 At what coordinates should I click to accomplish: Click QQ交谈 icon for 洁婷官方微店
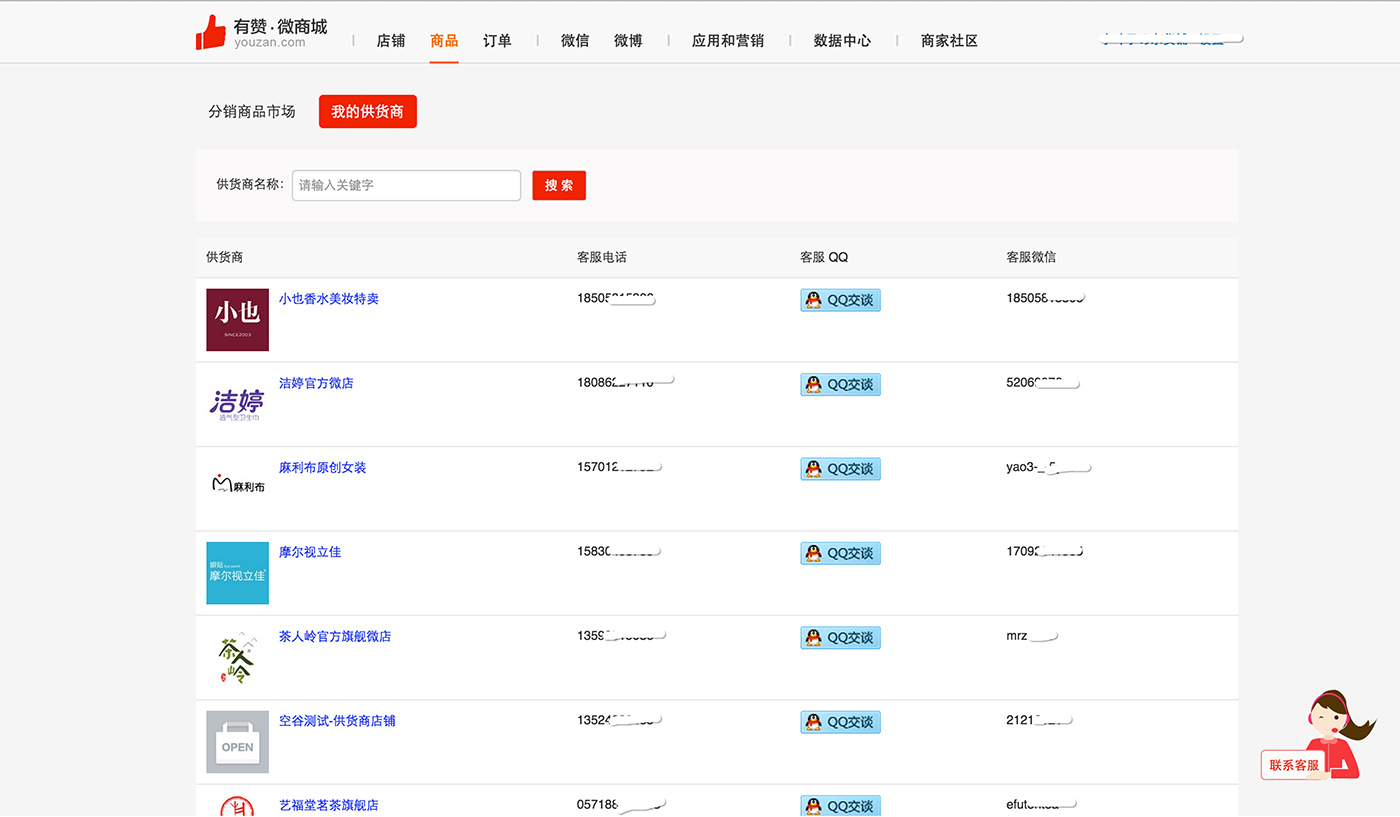tap(840, 384)
